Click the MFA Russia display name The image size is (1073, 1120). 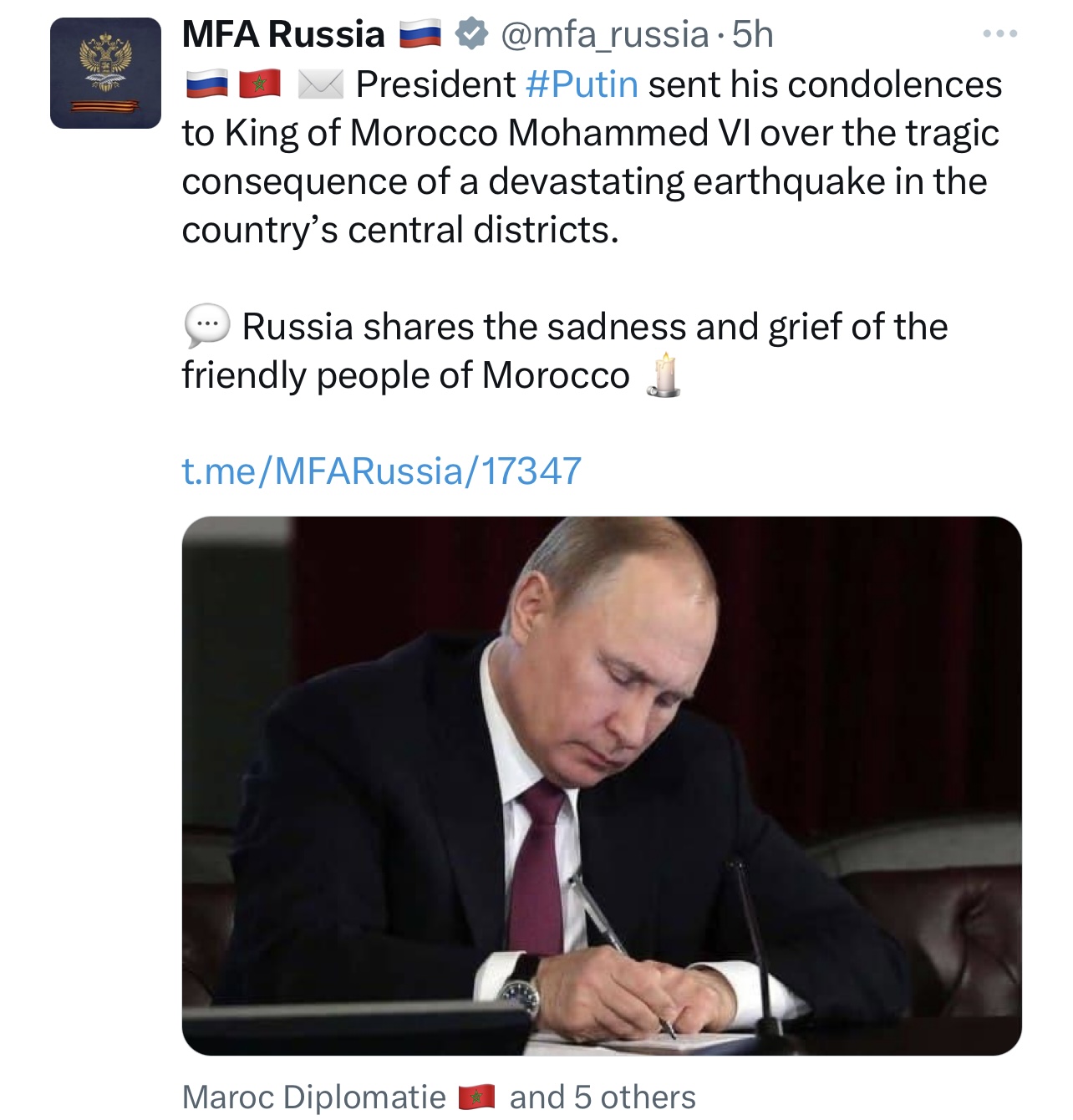point(282,35)
